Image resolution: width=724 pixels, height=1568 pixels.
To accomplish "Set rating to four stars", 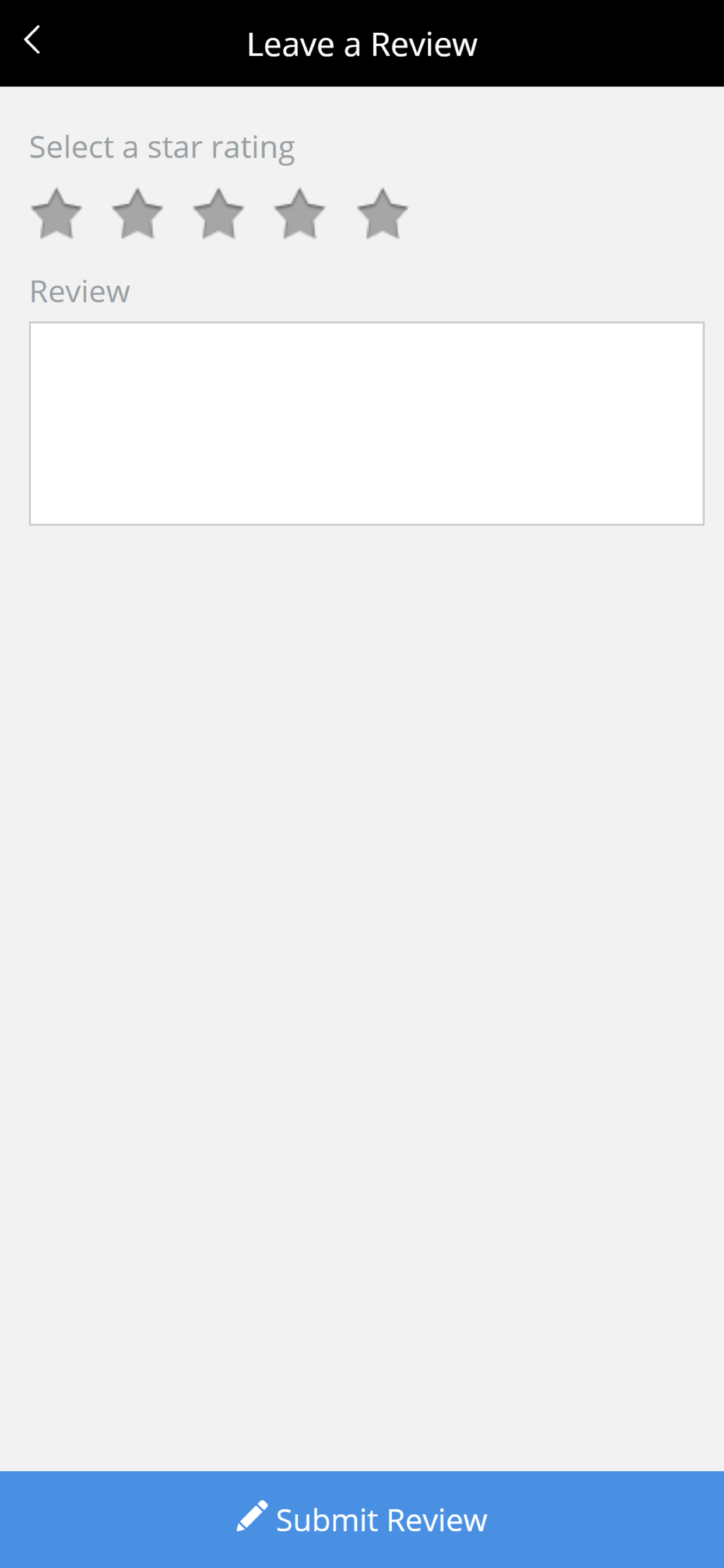I will click(x=299, y=213).
